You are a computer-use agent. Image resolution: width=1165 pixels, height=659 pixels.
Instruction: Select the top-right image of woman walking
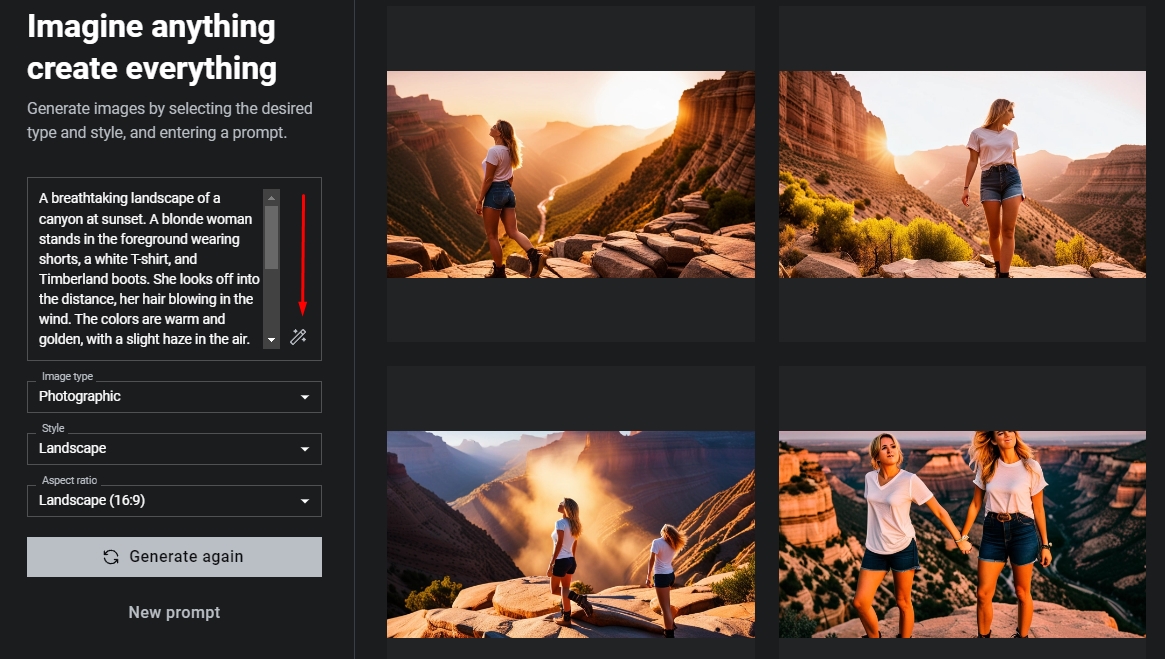point(962,174)
